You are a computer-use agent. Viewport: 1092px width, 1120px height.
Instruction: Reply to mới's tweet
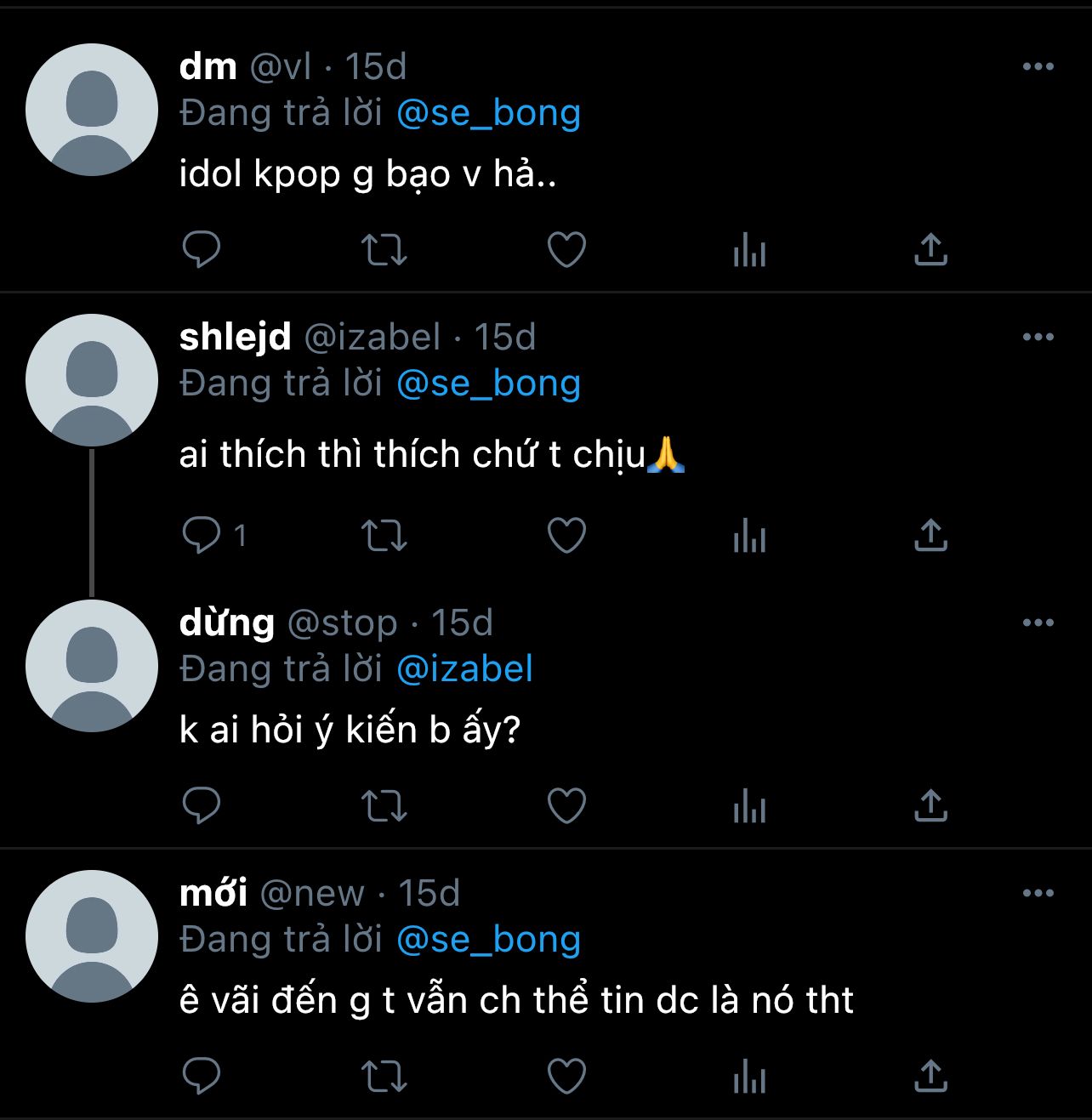coord(202,1077)
